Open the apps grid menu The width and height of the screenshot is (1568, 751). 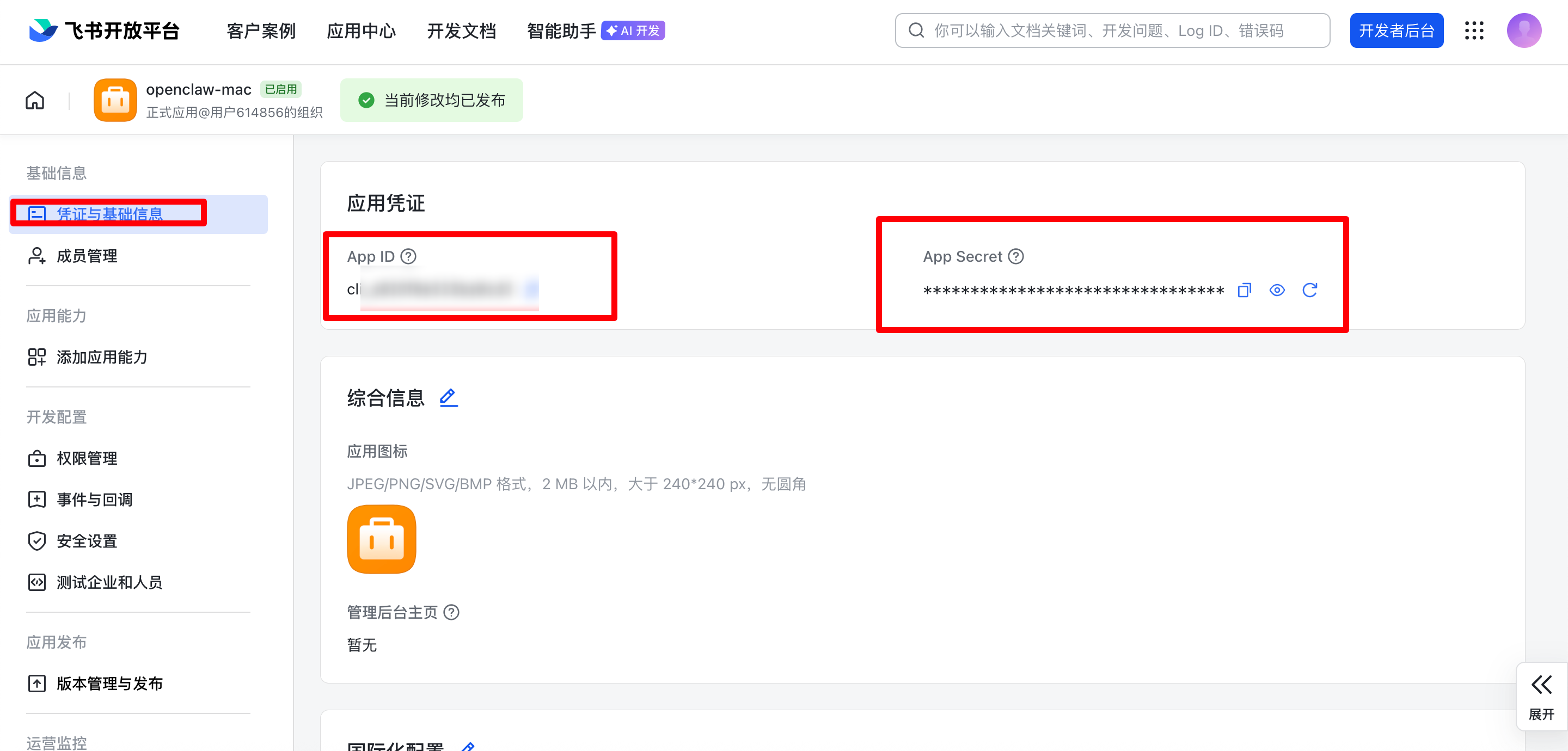(x=1474, y=30)
